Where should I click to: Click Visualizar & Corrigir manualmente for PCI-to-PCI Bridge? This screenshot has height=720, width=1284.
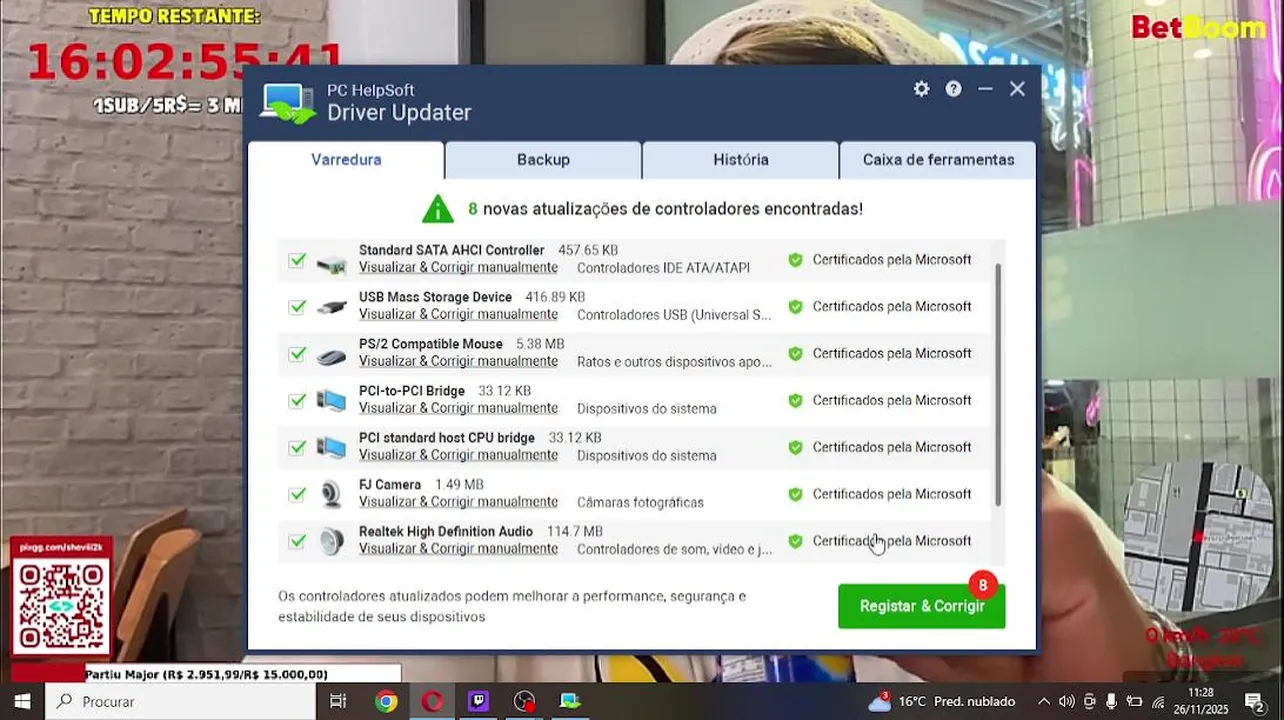[458, 409]
